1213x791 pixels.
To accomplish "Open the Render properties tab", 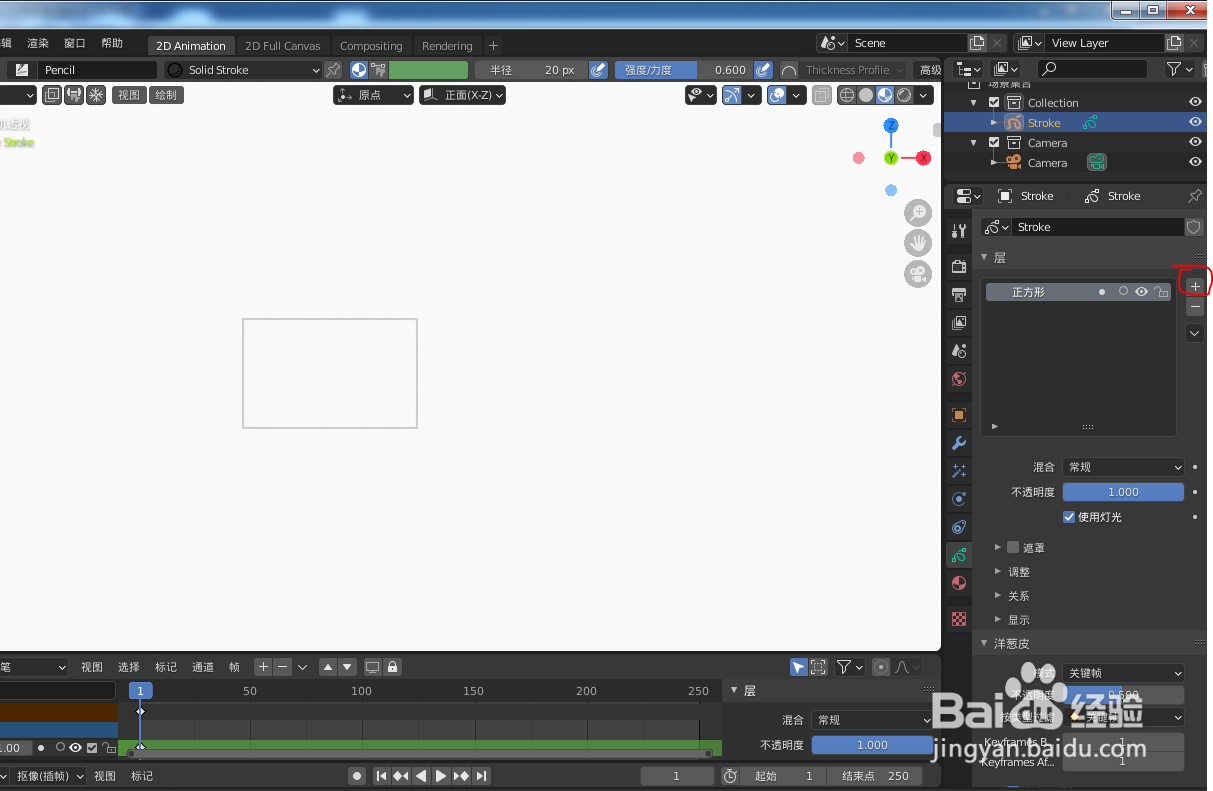I will [959, 266].
